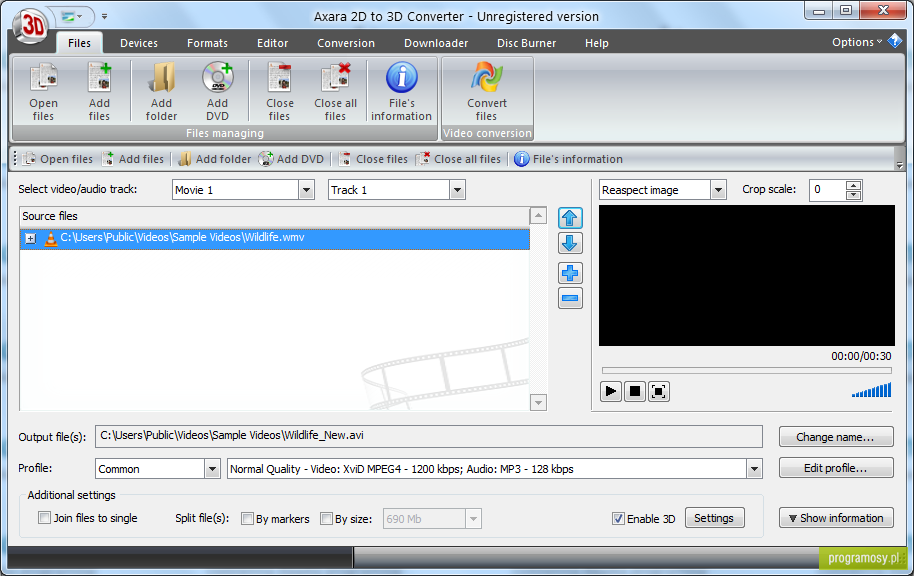The width and height of the screenshot is (914, 576).
Task: Open the Reaspect image dropdown
Action: pos(718,190)
